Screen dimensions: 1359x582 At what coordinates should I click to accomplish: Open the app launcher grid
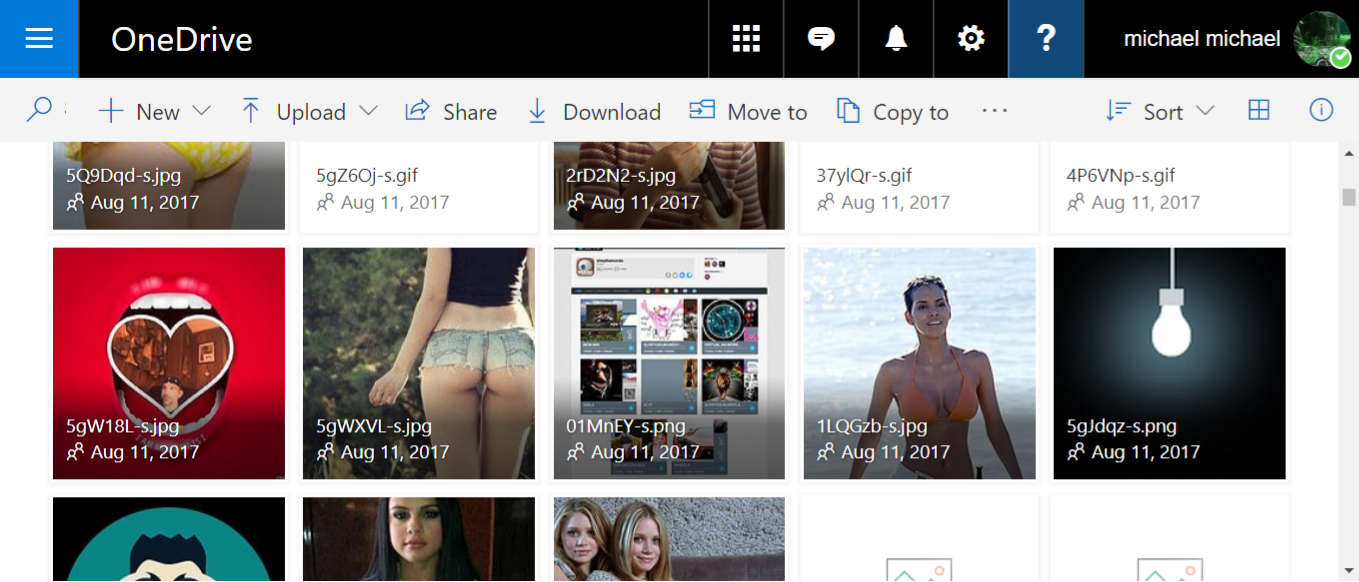[746, 39]
